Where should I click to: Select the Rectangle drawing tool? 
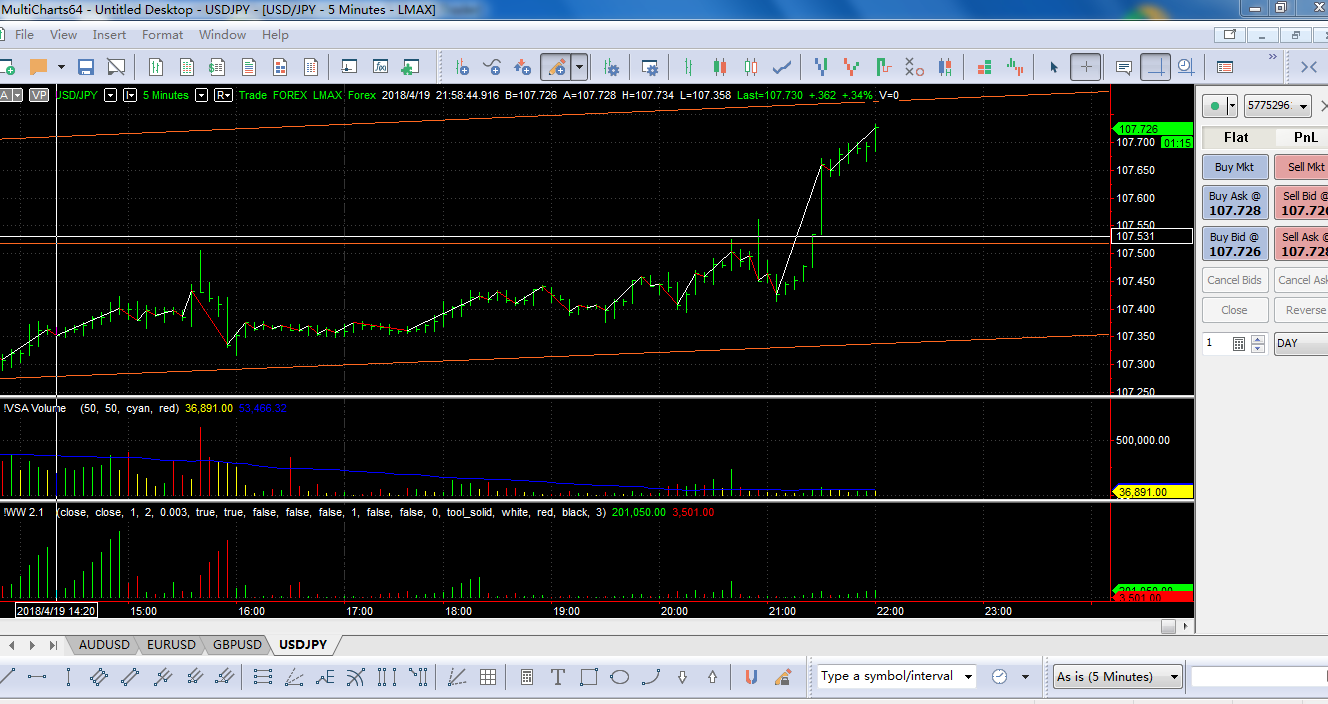pos(588,677)
